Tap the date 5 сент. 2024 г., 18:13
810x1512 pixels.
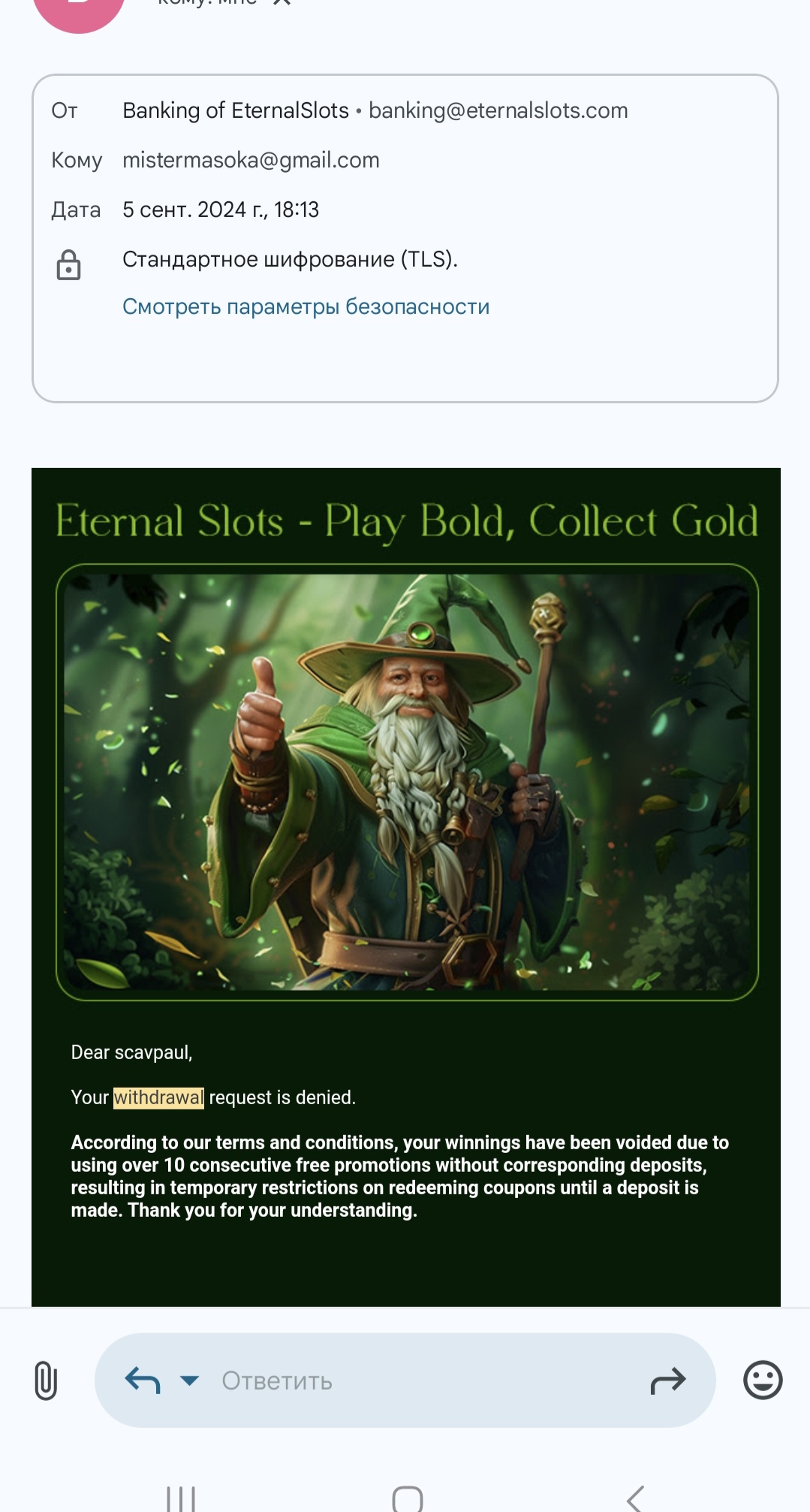click(x=221, y=210)
